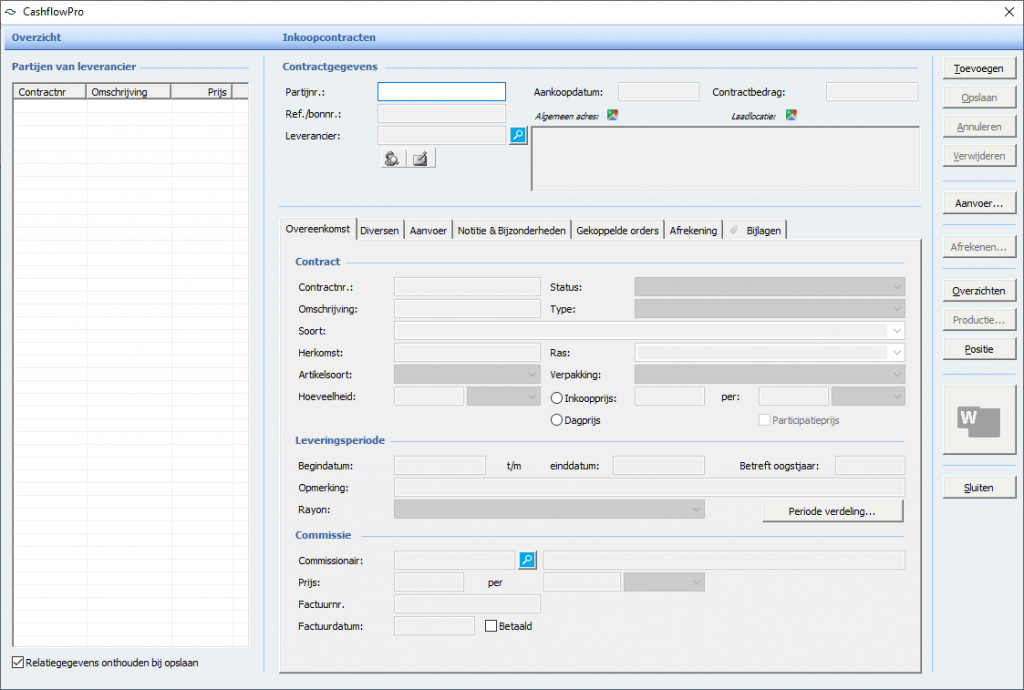Click the supplier contact person icon button
Viewport: 1024px width, 690px height.
tap(393, 158)
